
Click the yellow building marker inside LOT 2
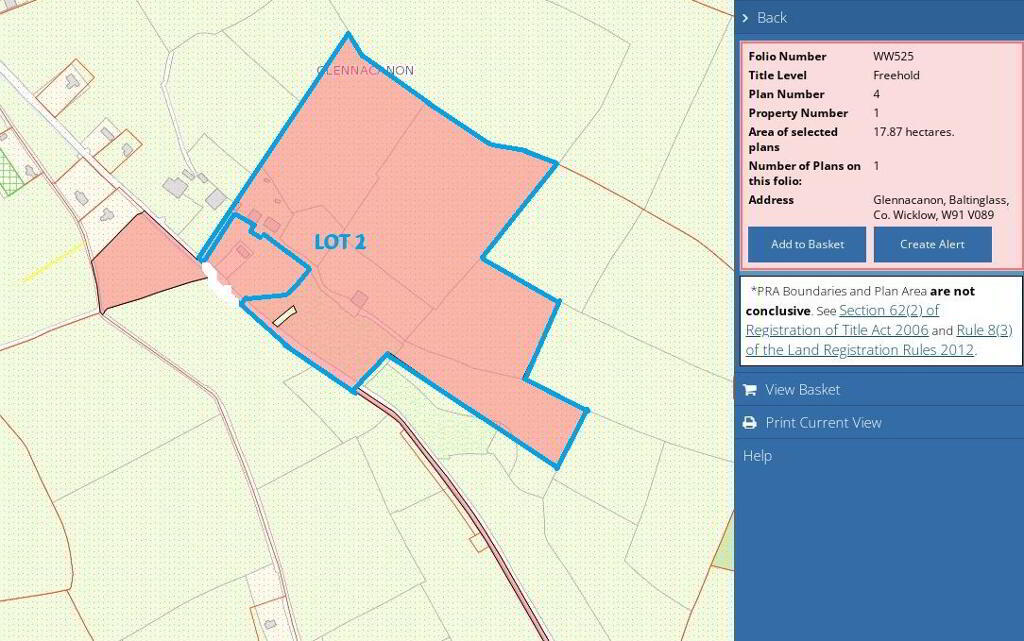[x=285, y=317]
